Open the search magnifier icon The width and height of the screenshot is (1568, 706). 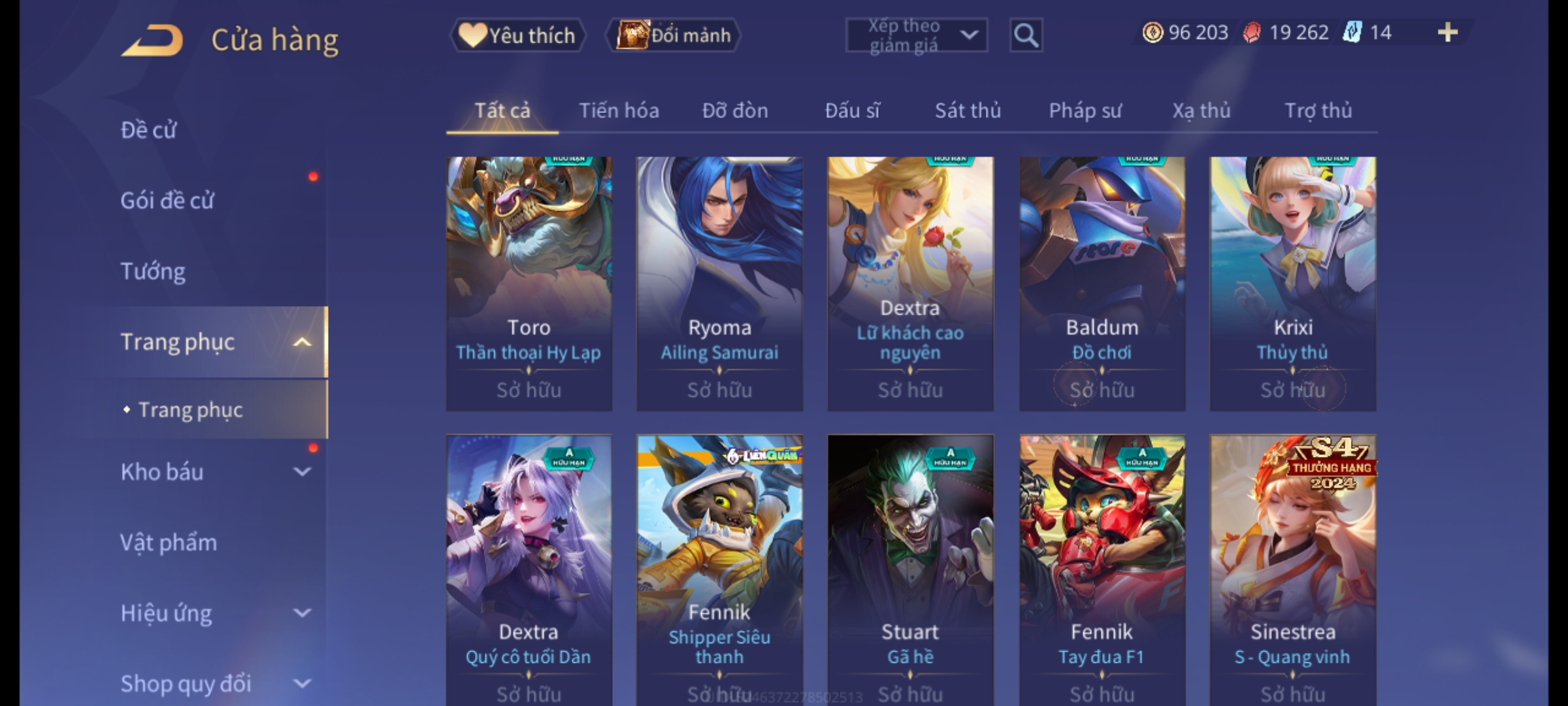point(1026,35)
